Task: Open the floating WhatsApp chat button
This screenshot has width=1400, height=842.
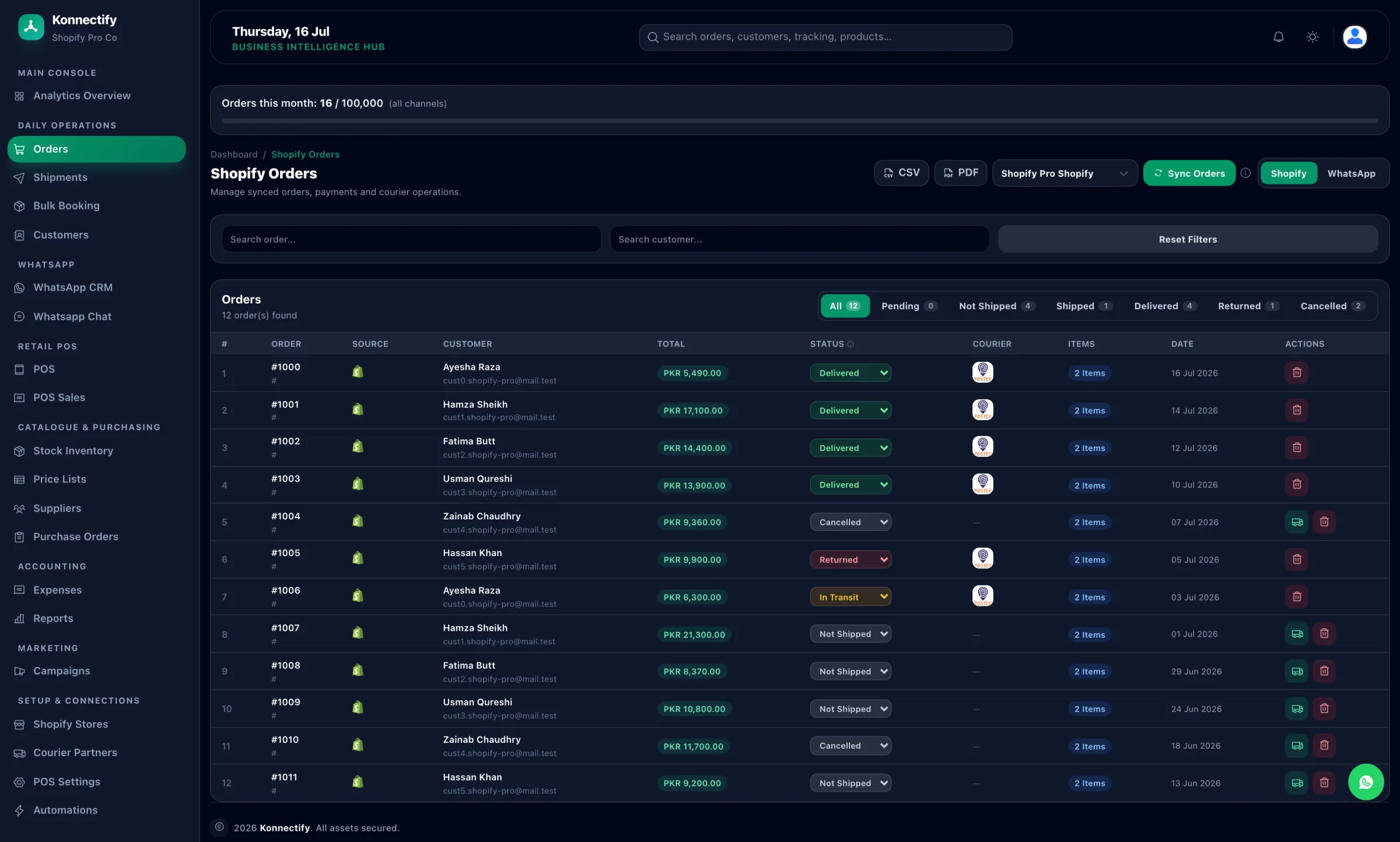Action: pyautogui.click(x=1366, y=782)
